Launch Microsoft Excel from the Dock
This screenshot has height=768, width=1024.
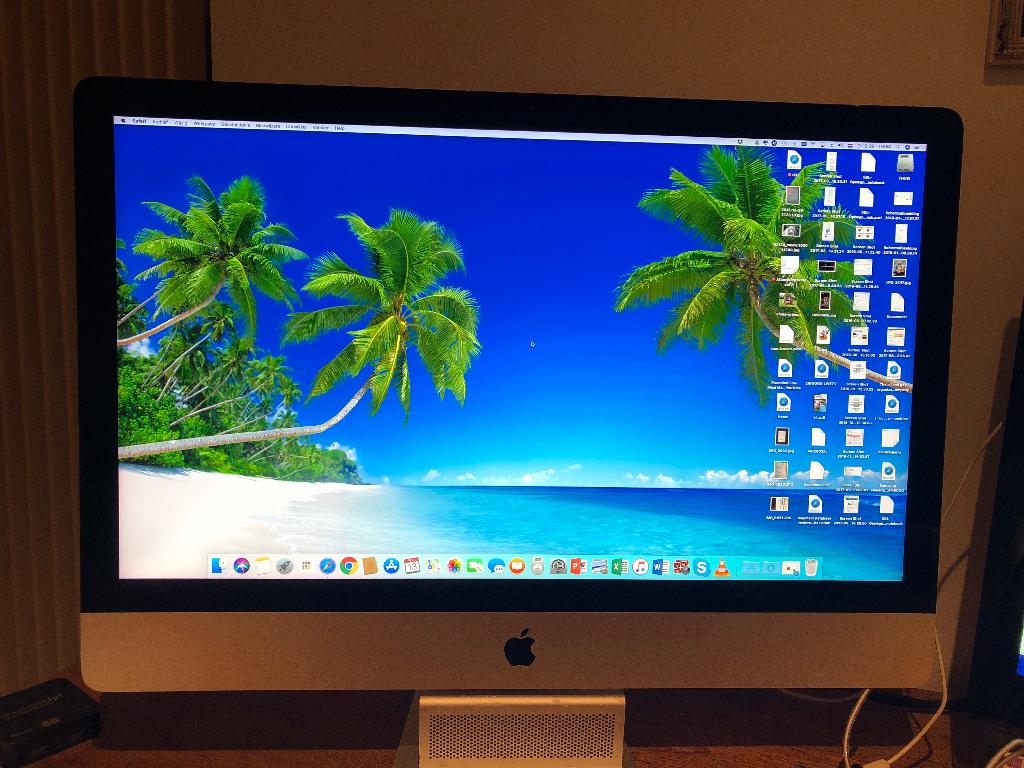point(618,568)
